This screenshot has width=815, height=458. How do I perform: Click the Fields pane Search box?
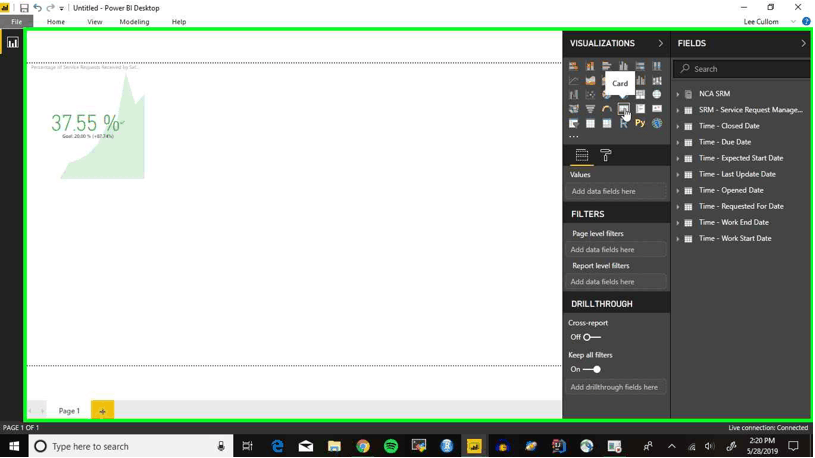742,69
